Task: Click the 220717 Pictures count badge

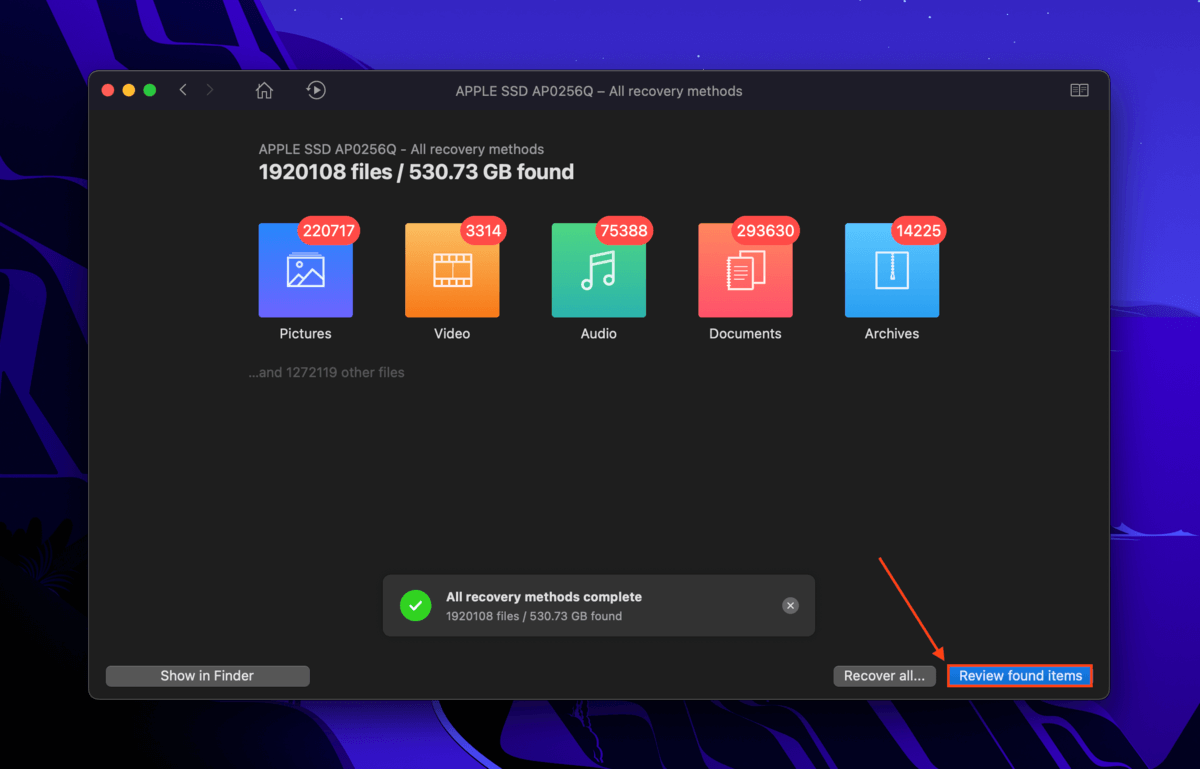Action: (x=329, y=231)
